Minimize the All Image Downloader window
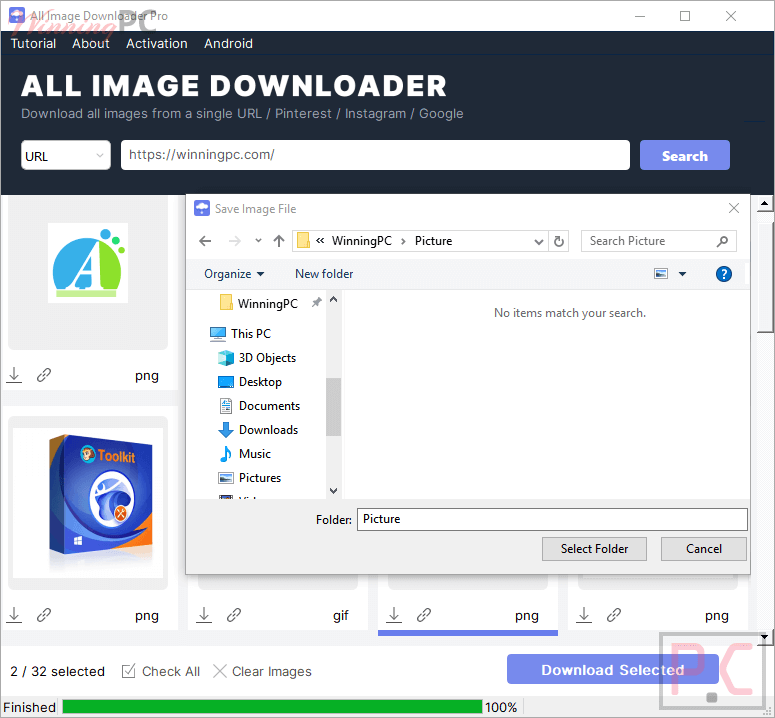775x718 pixels. 640,16
